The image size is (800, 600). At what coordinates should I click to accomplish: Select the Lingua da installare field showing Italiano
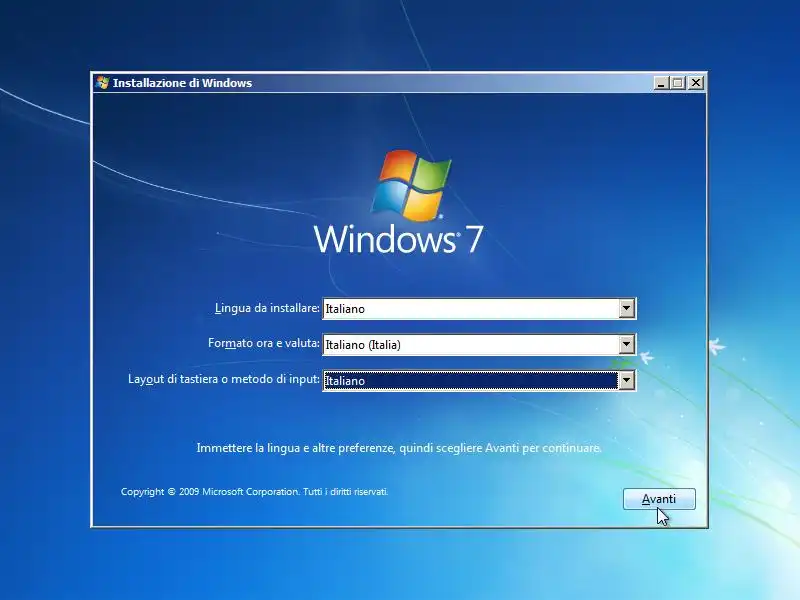[x=479, y=309]
